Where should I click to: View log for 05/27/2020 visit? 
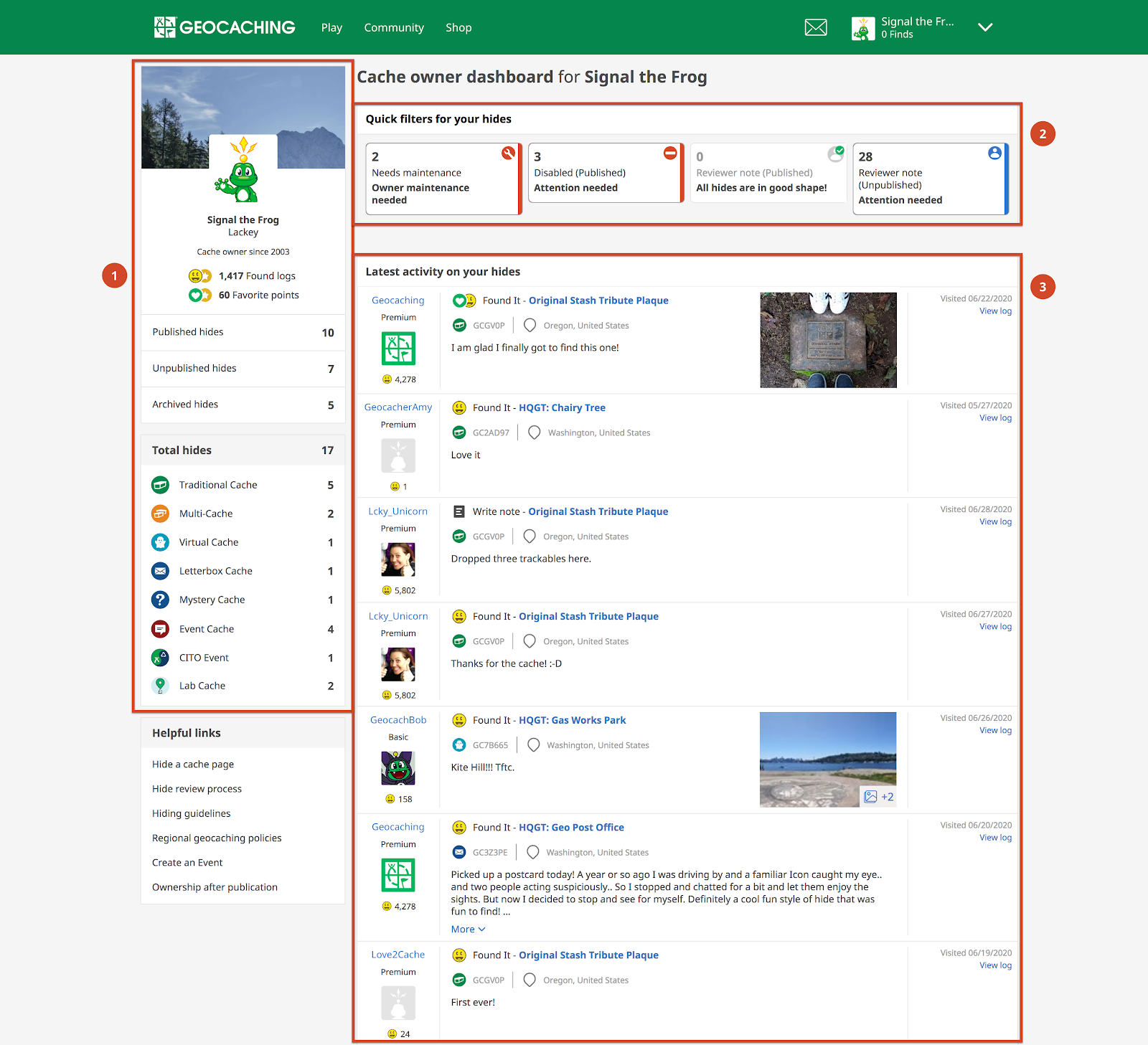pos(996,418)
